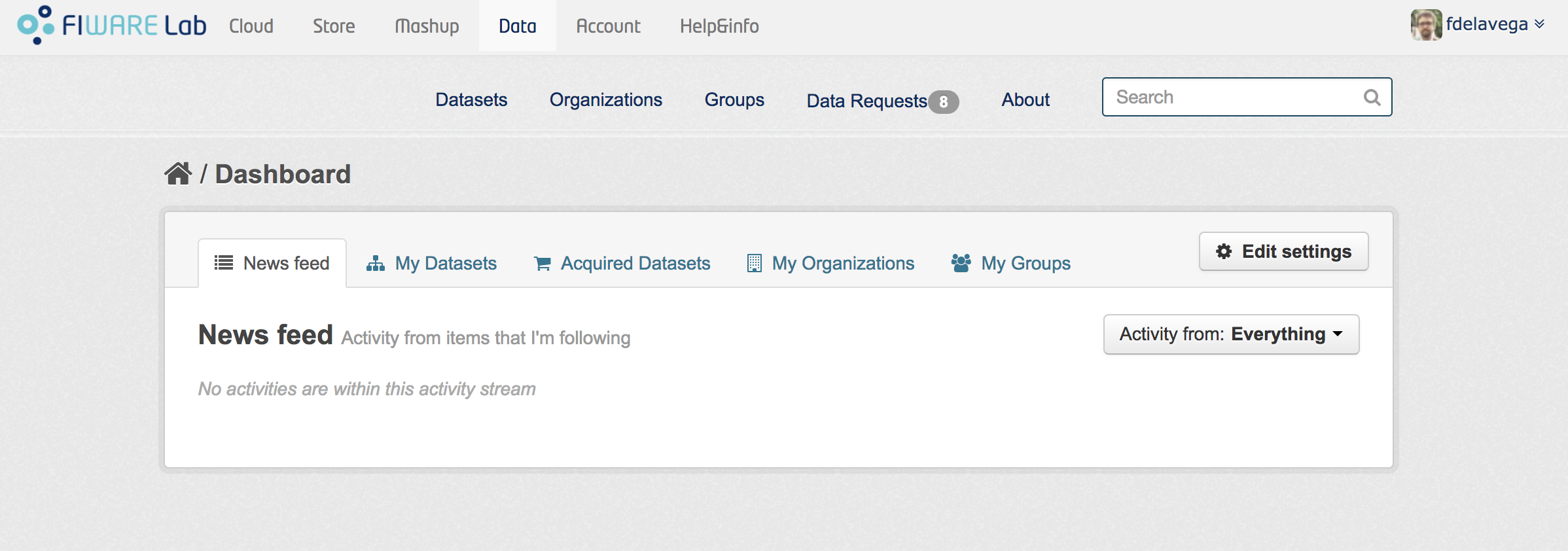Open the Help&info portal tab
Viewport: 1568px width, 551px height.
[x=719, y=26]
